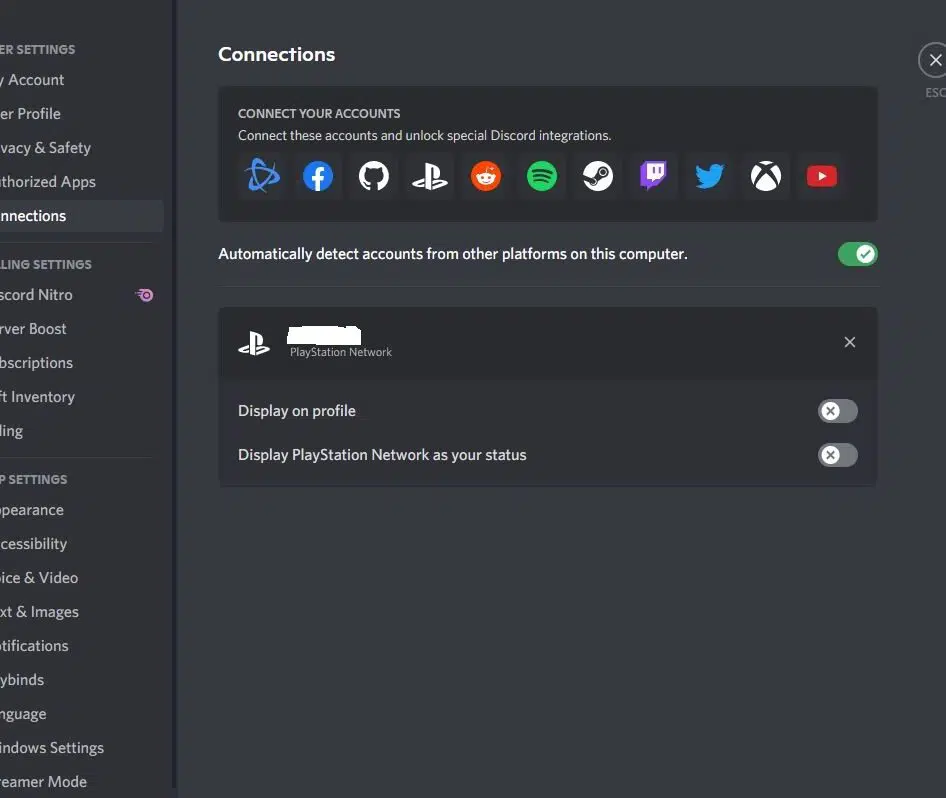Go to Privacy & Safety
Image resolution: width=946 pixels, height=798 pixels.
tap(79, 148)
